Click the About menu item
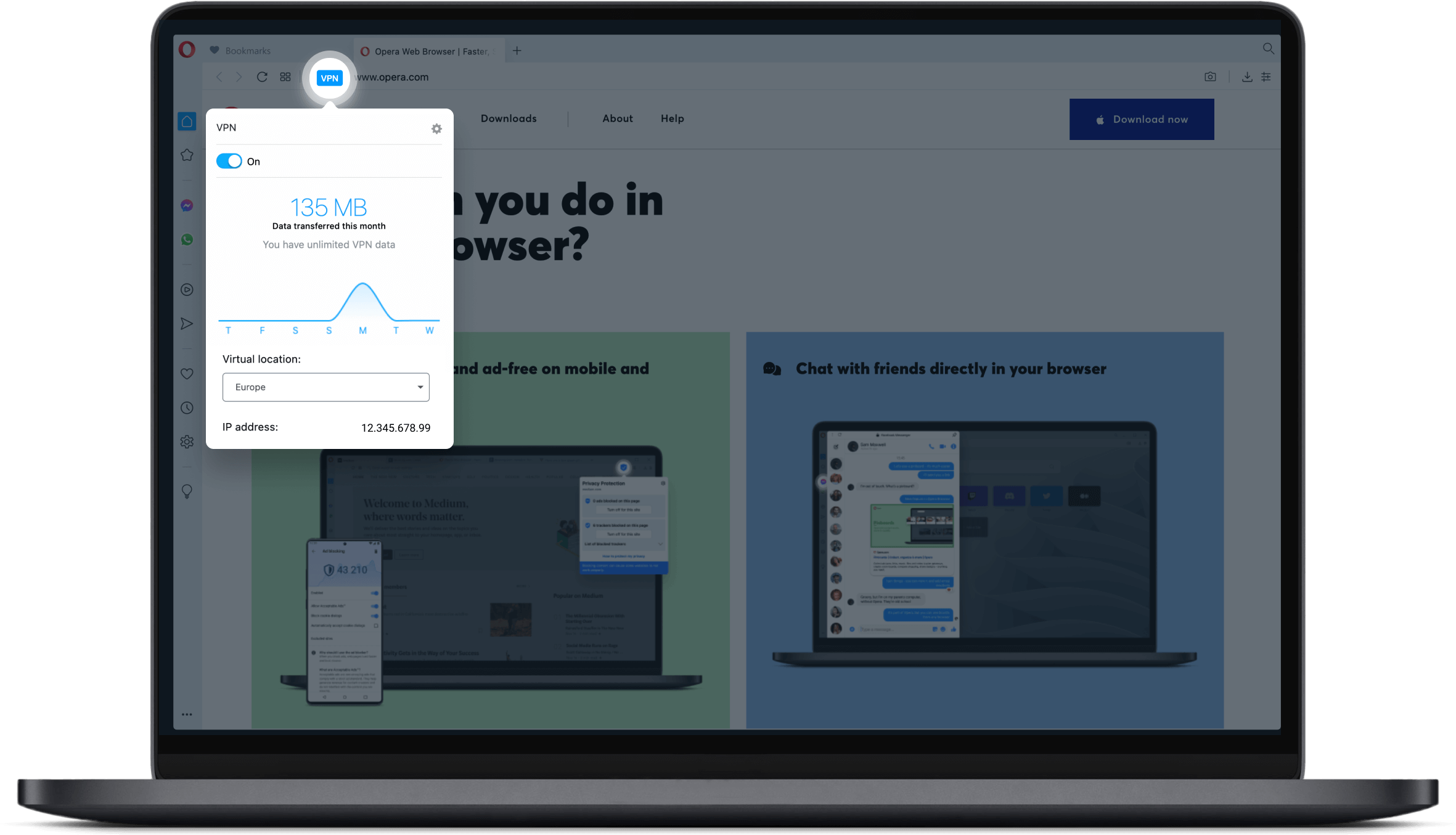Screen dimensions: 1456x835 point(617,119)
